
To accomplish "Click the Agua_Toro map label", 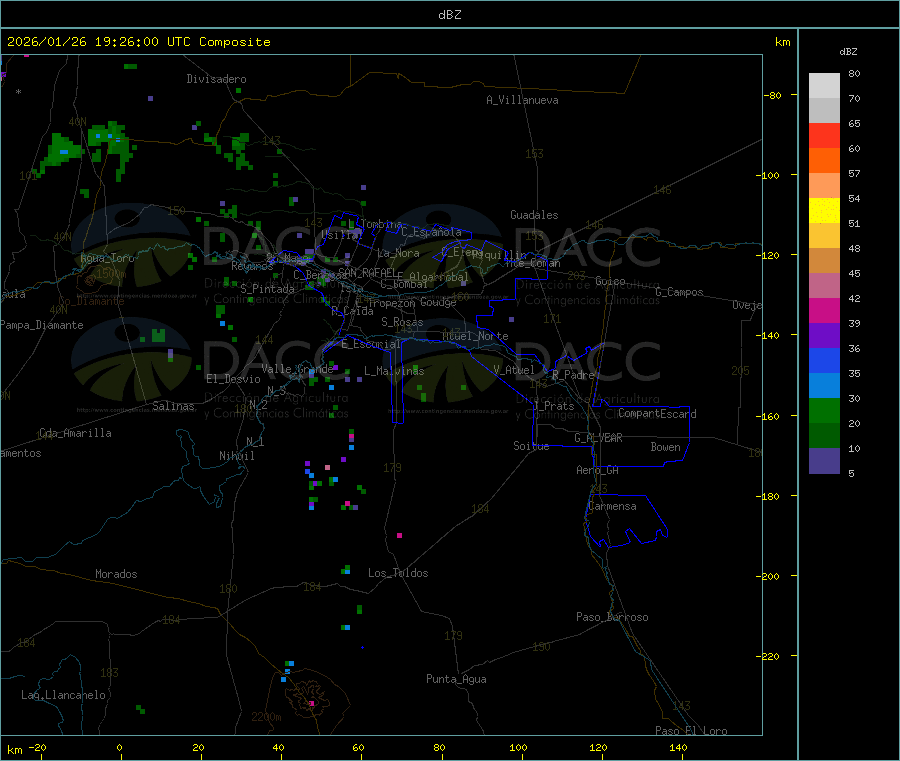I will [x=107, y=258].
